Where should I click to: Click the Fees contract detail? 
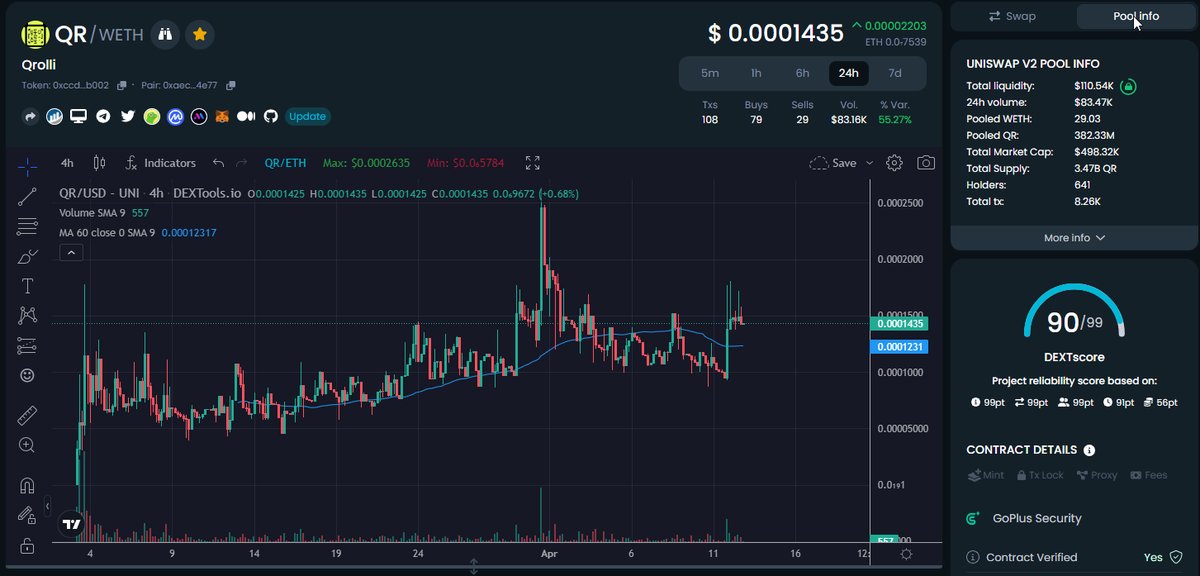click(x=1148, y=475)
